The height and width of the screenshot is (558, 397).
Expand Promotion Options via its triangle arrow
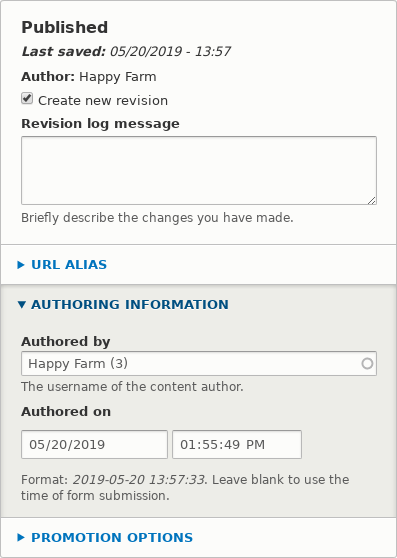[21, 537]
